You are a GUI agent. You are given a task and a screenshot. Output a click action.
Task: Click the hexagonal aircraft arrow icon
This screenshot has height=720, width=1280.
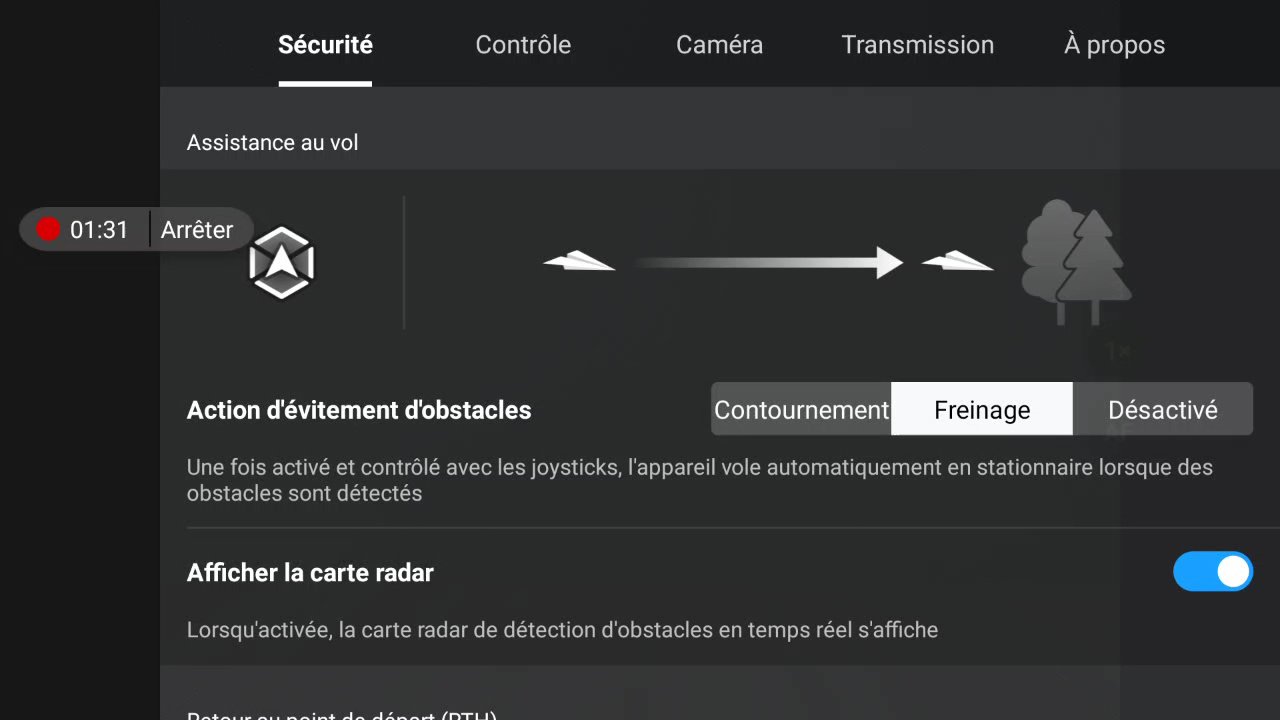(x=281, y=263)
